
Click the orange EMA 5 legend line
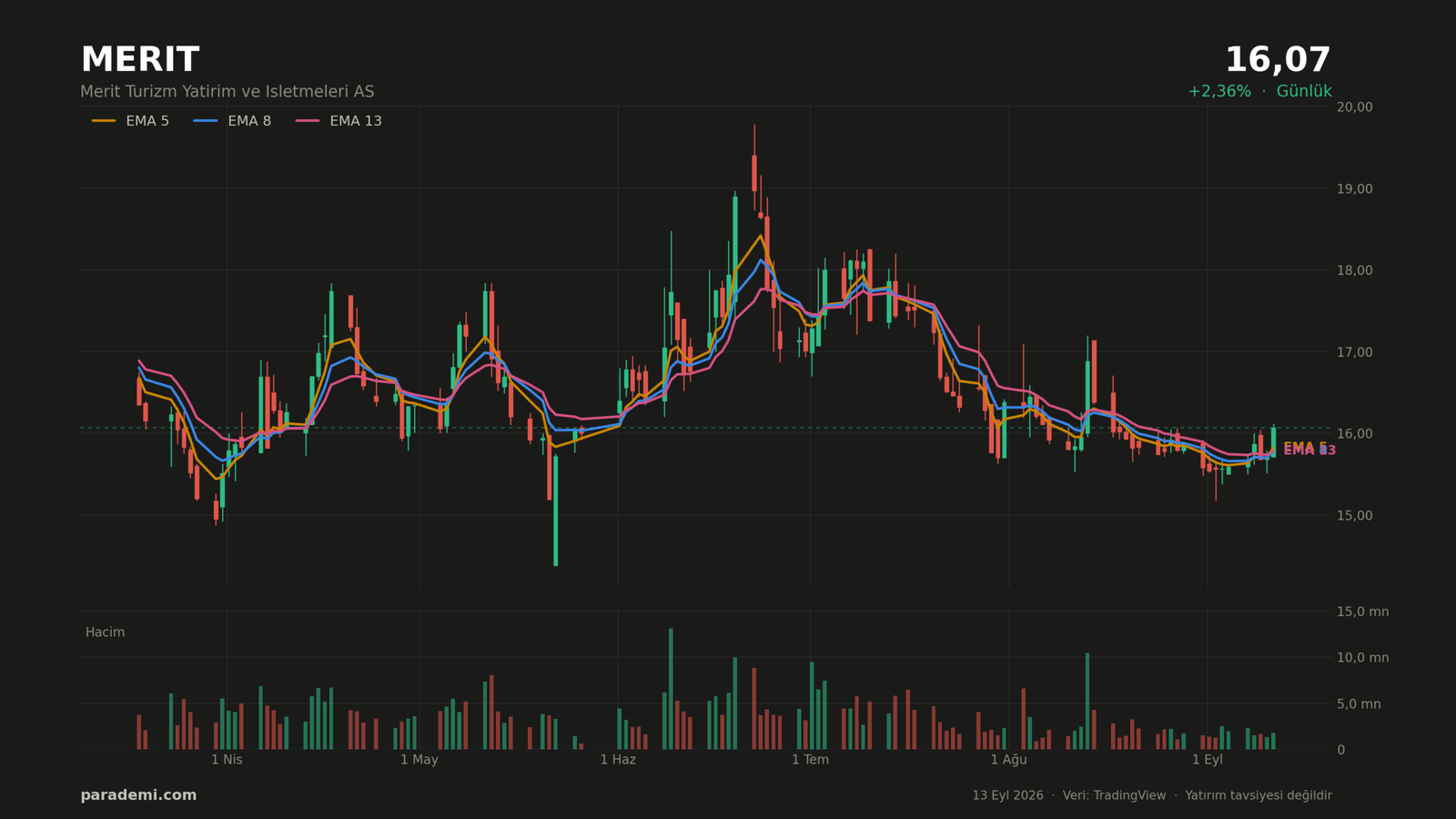pos(104,121)
